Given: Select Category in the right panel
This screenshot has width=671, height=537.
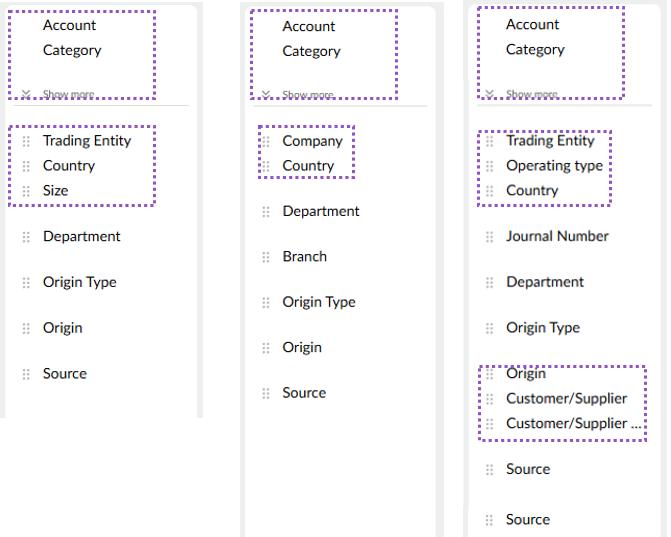Looking at the screenshot, I should tap(535, 50).
